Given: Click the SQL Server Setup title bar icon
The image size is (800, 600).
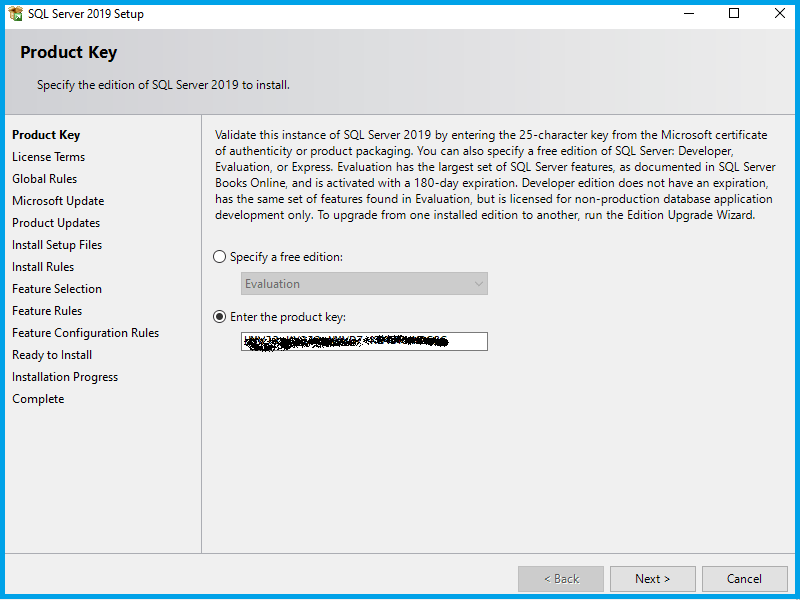Looking at the screenshot, I should [x=15, y=14].
